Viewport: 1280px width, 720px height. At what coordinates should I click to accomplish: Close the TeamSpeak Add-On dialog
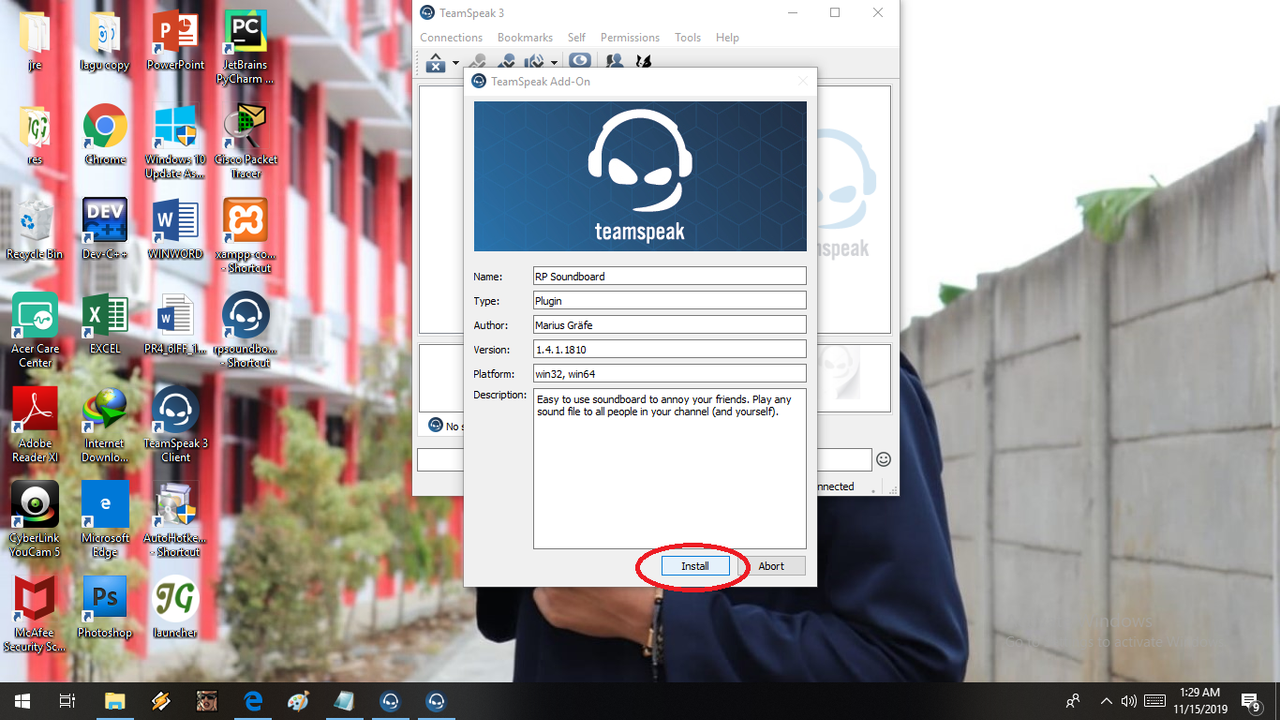click(x=802, y=81)
